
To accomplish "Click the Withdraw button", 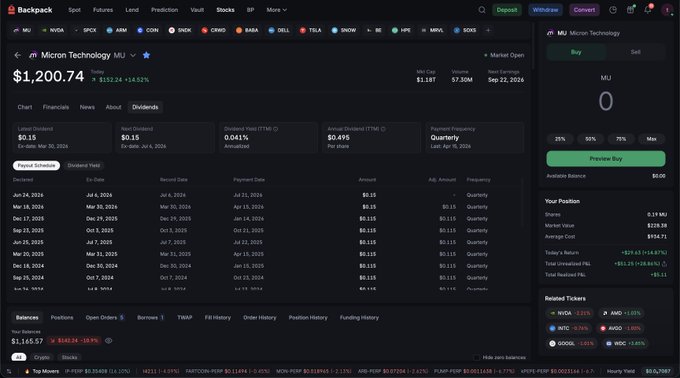I will pyautogui.click(x=545, y=10).
